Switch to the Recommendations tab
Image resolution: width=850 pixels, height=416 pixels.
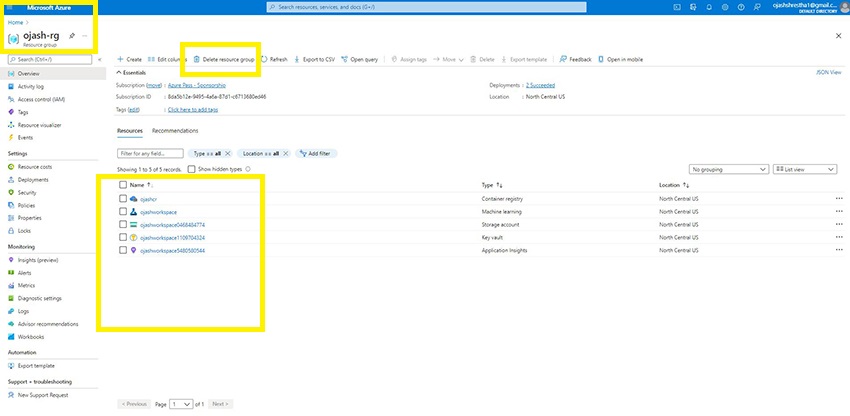(175, 131)
